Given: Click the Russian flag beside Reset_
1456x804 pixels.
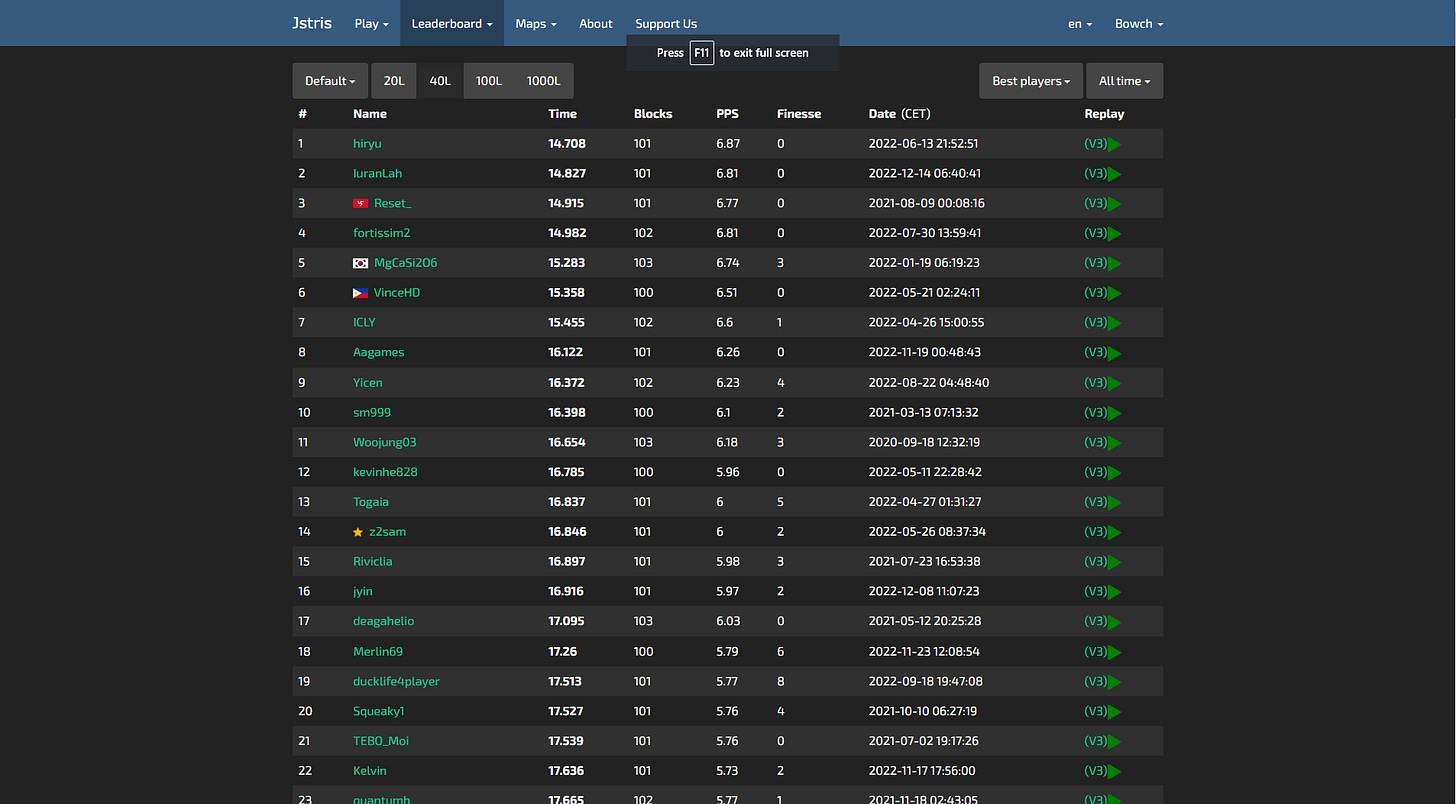Looking at the screenshot, I should click(359, 203).
